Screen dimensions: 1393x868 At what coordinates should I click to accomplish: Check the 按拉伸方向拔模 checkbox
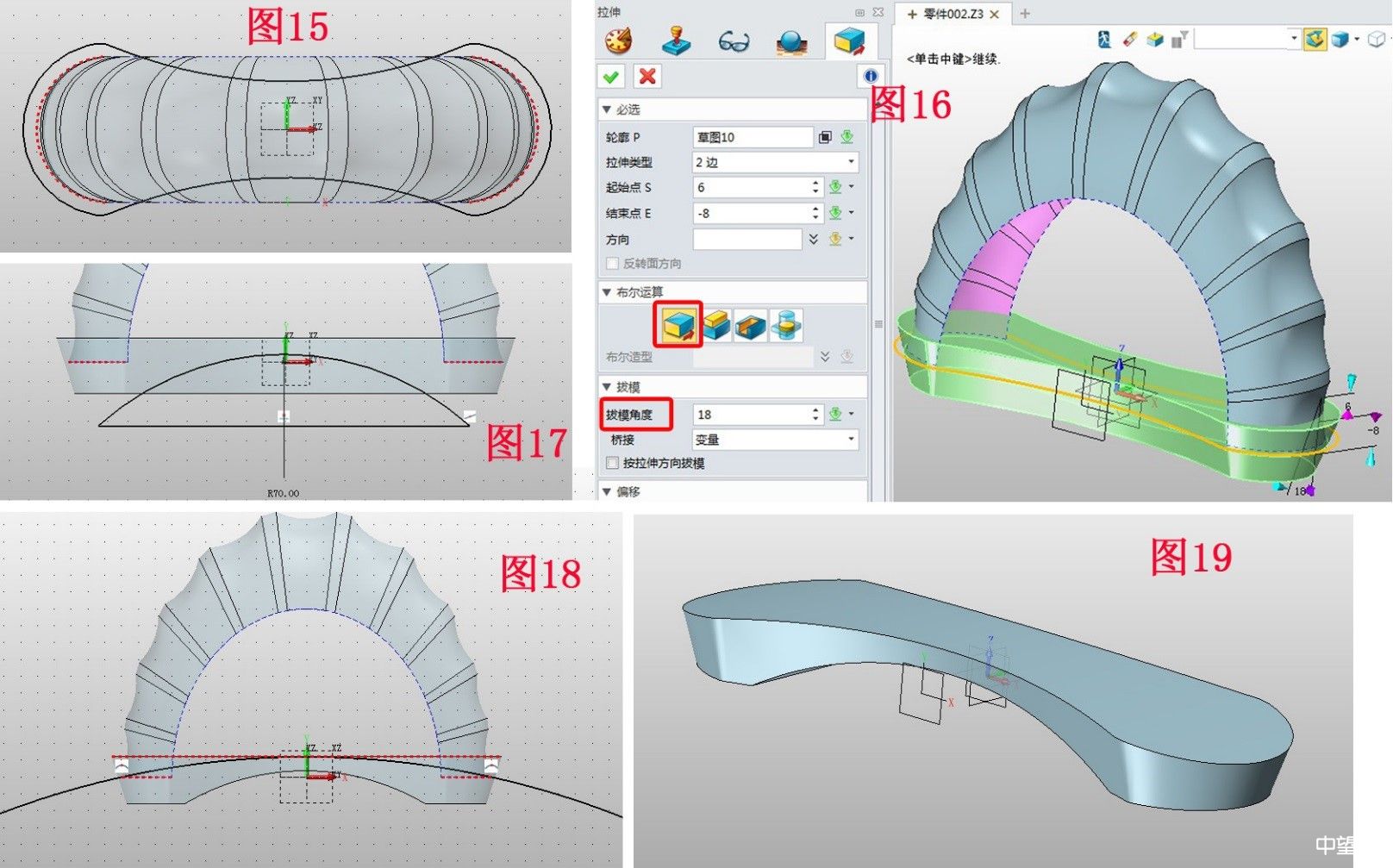(x=613, y=464)
